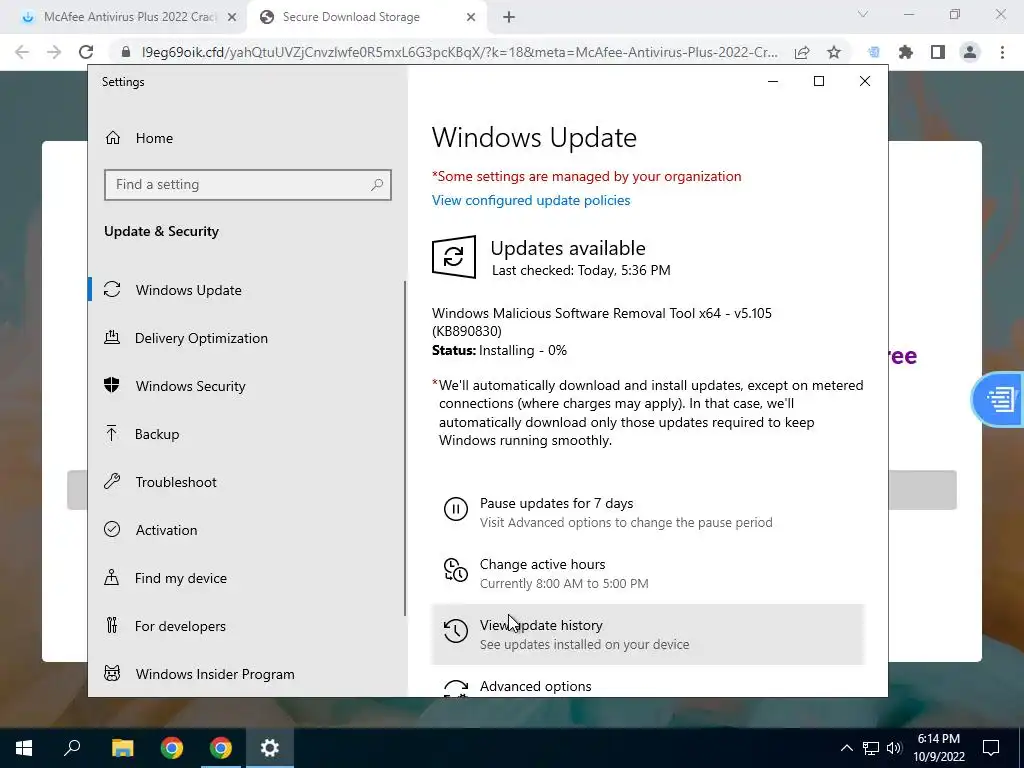Bookmark this page with star icon
Viewport: 1024px width, 768px height.
(834, 52)
